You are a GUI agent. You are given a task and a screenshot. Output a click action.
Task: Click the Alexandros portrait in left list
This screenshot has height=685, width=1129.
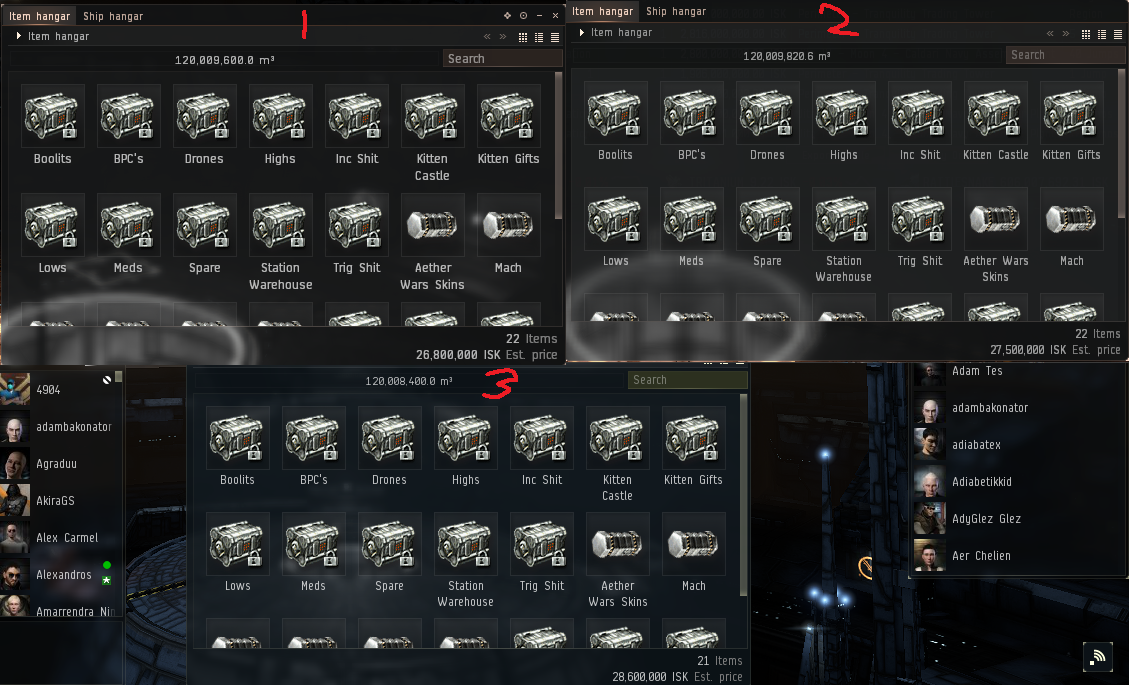(x=14, y=575)
